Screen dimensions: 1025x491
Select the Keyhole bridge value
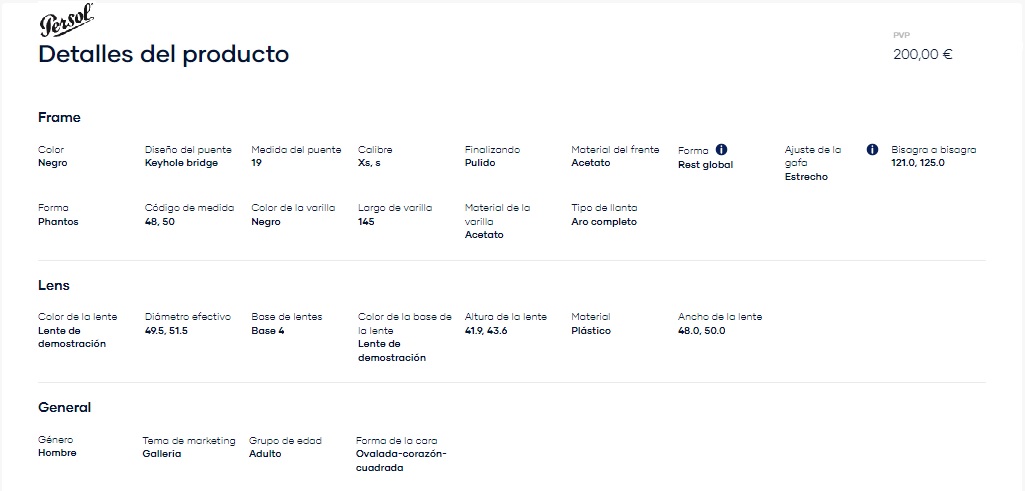point(181,163)
